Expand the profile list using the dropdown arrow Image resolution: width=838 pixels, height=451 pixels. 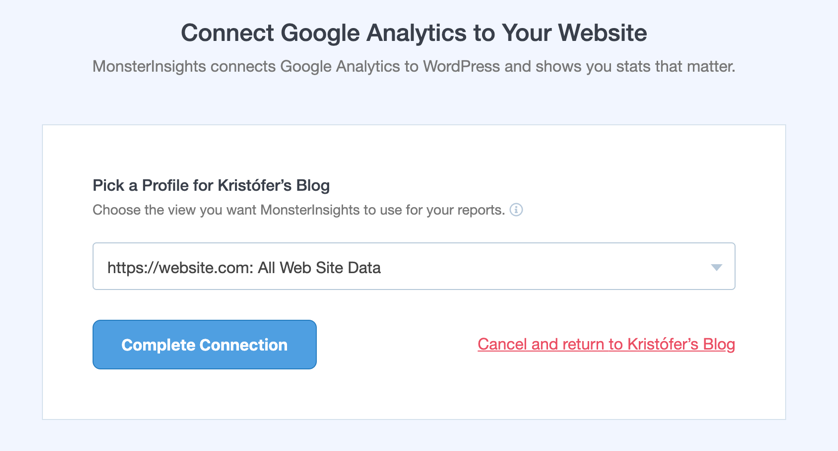click(716, 267)
